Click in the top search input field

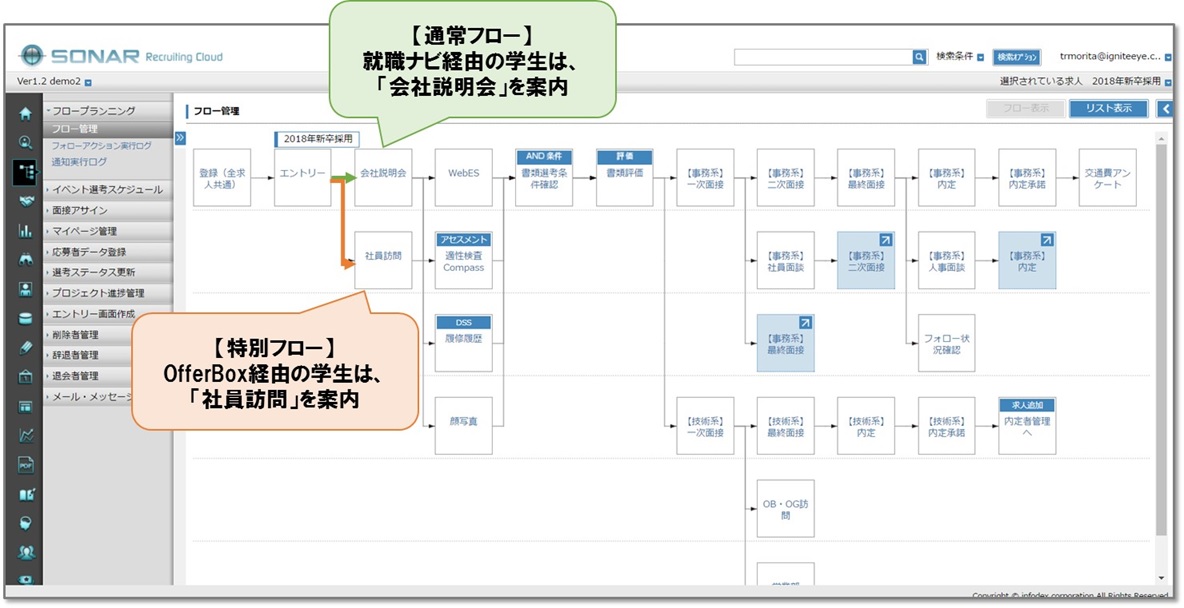click(x=823, y=57)
